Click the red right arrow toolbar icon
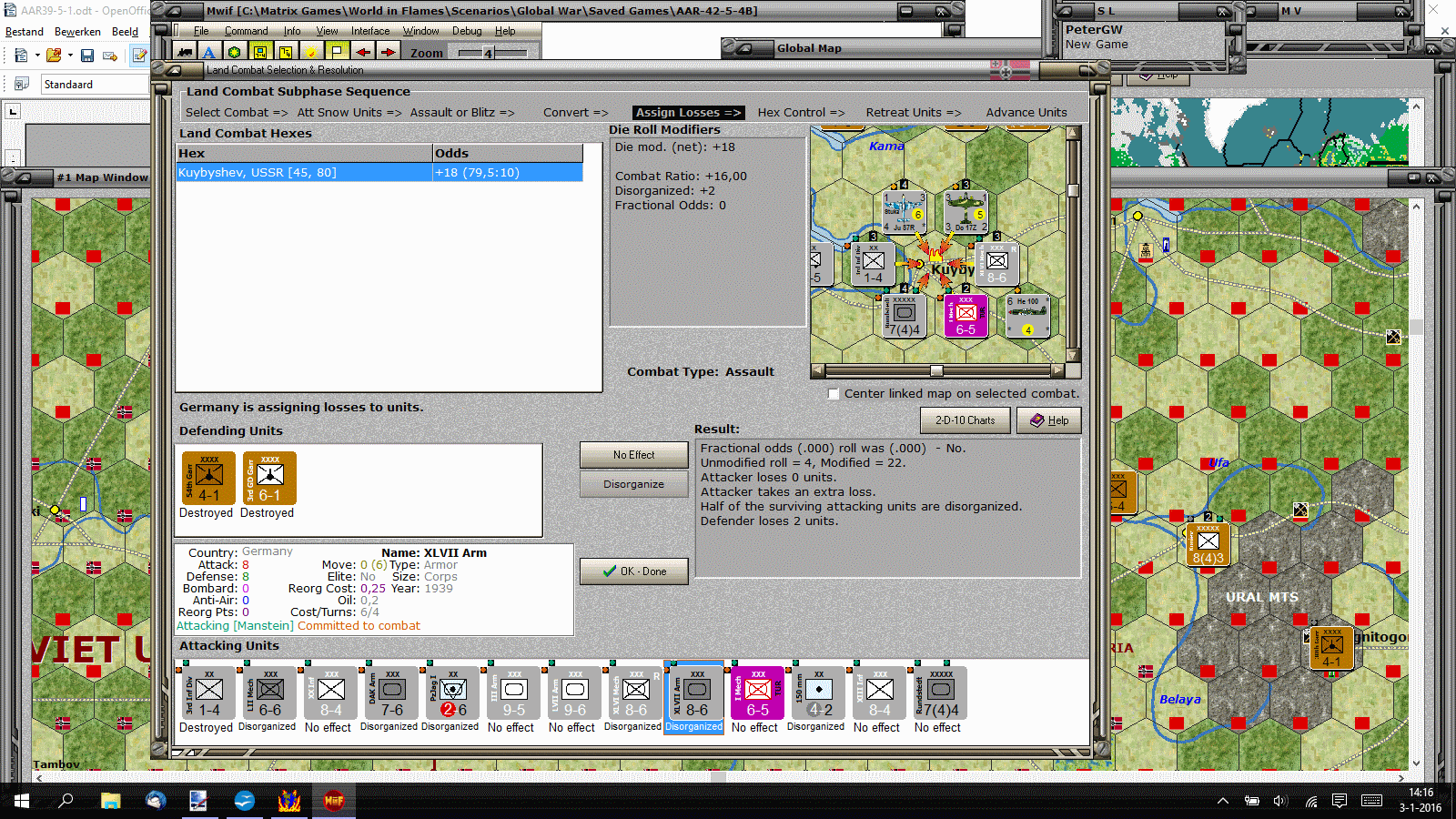Screen dimensions: 1456x819 (389, 53)
